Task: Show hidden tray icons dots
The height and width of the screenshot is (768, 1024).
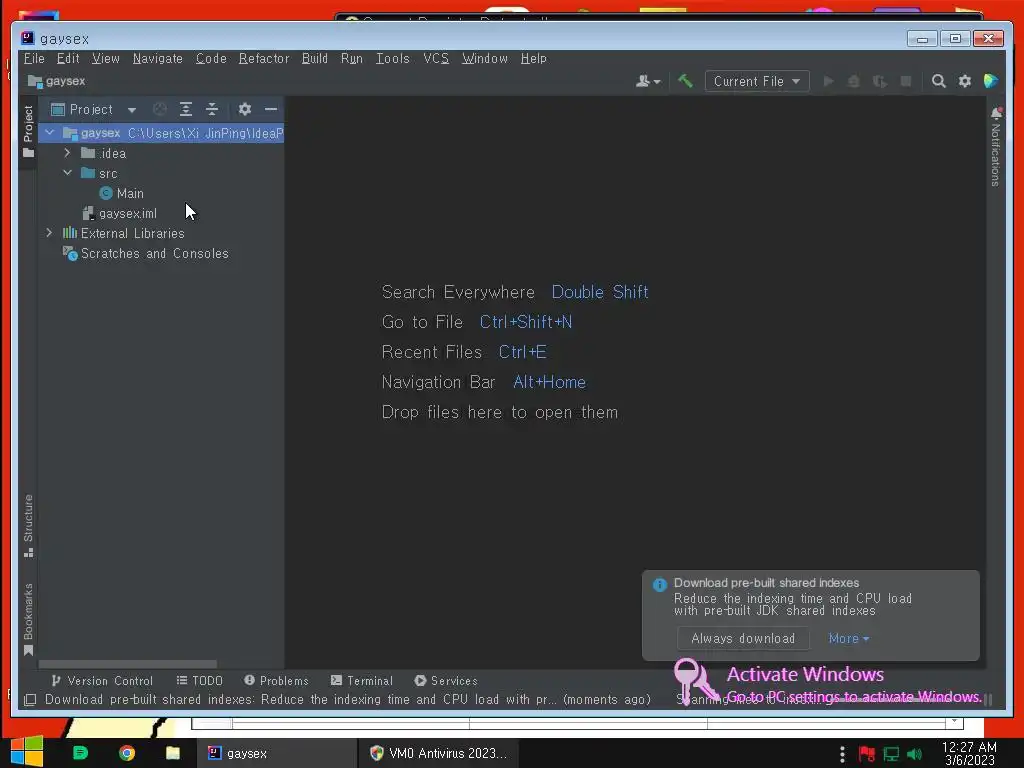Action: click(842, 754)
